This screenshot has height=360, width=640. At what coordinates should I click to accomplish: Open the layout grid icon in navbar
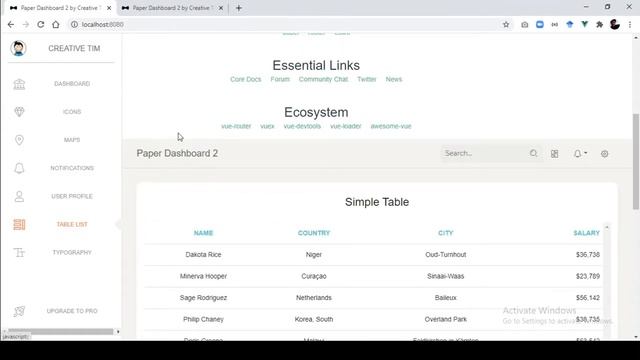tap(554, 154)
